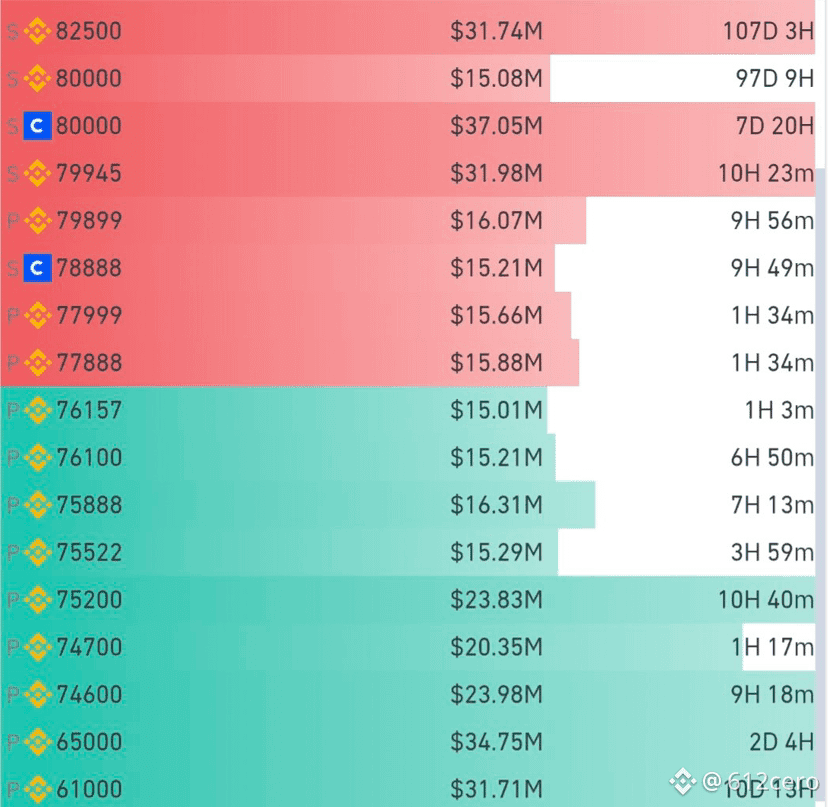
Task: Click the 9H 56m duration
Action: (x=773, y=221)
